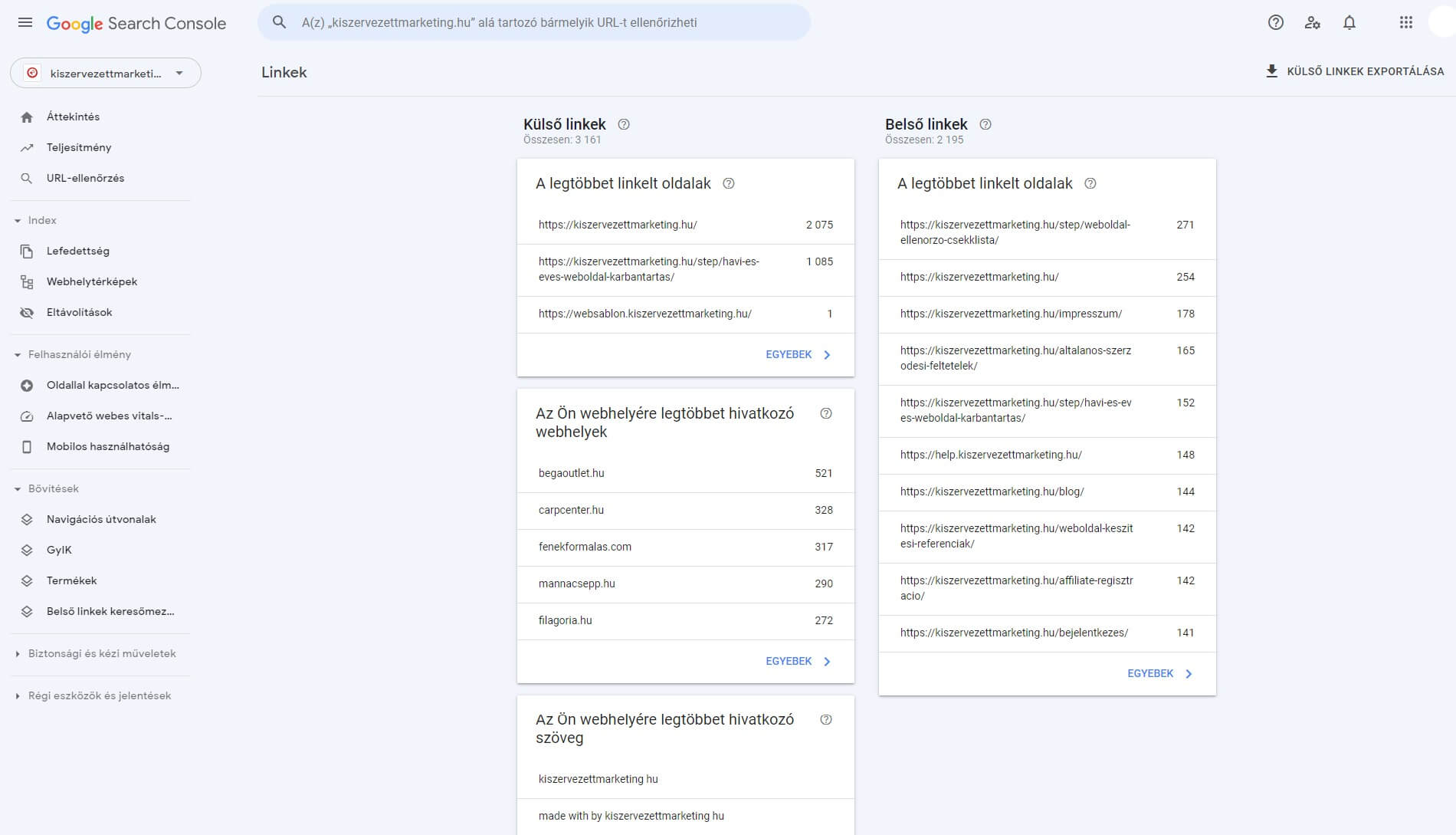
Task: Click KÜLSŐ LINKEK EXPORTÁLÁSA button
Action: 1355,71
